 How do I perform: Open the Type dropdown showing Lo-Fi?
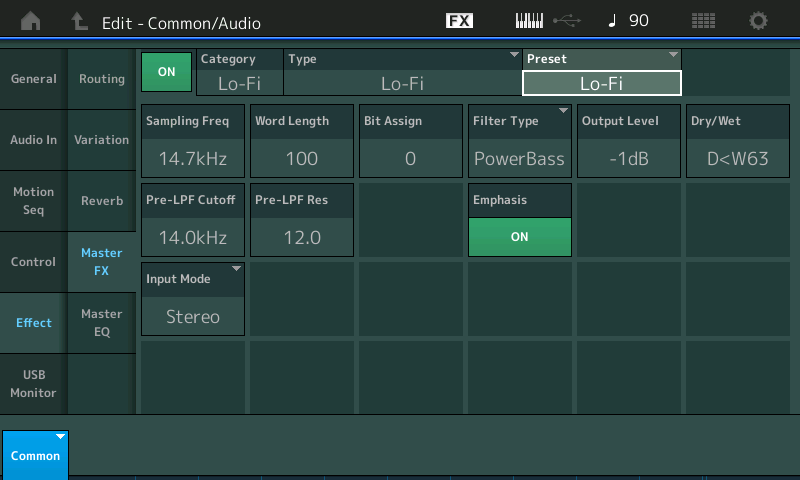403,72
